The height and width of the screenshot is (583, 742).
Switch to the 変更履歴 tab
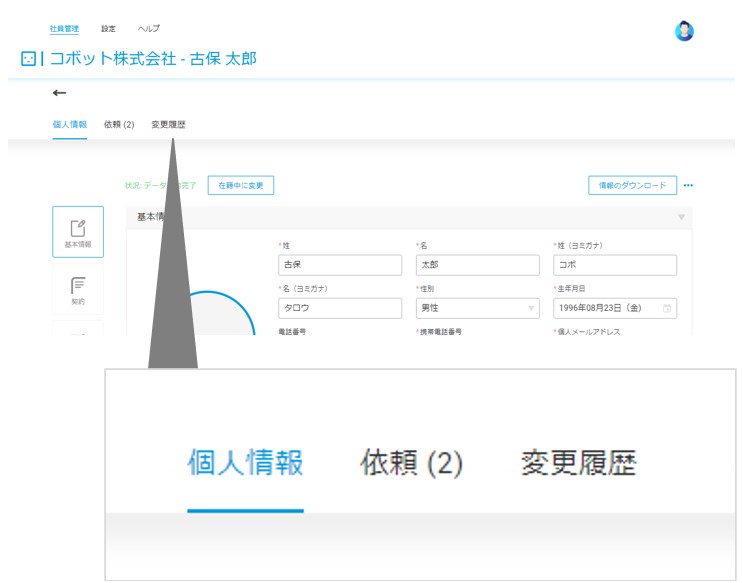pyautogui.click(x=168, y=124)
